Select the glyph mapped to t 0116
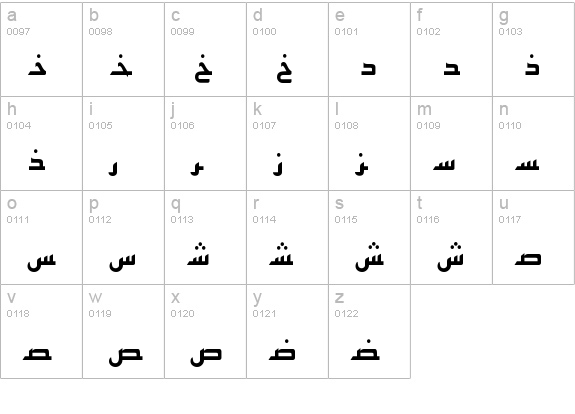Viewport: 575px width, 414px height. [x=451, y=237]
